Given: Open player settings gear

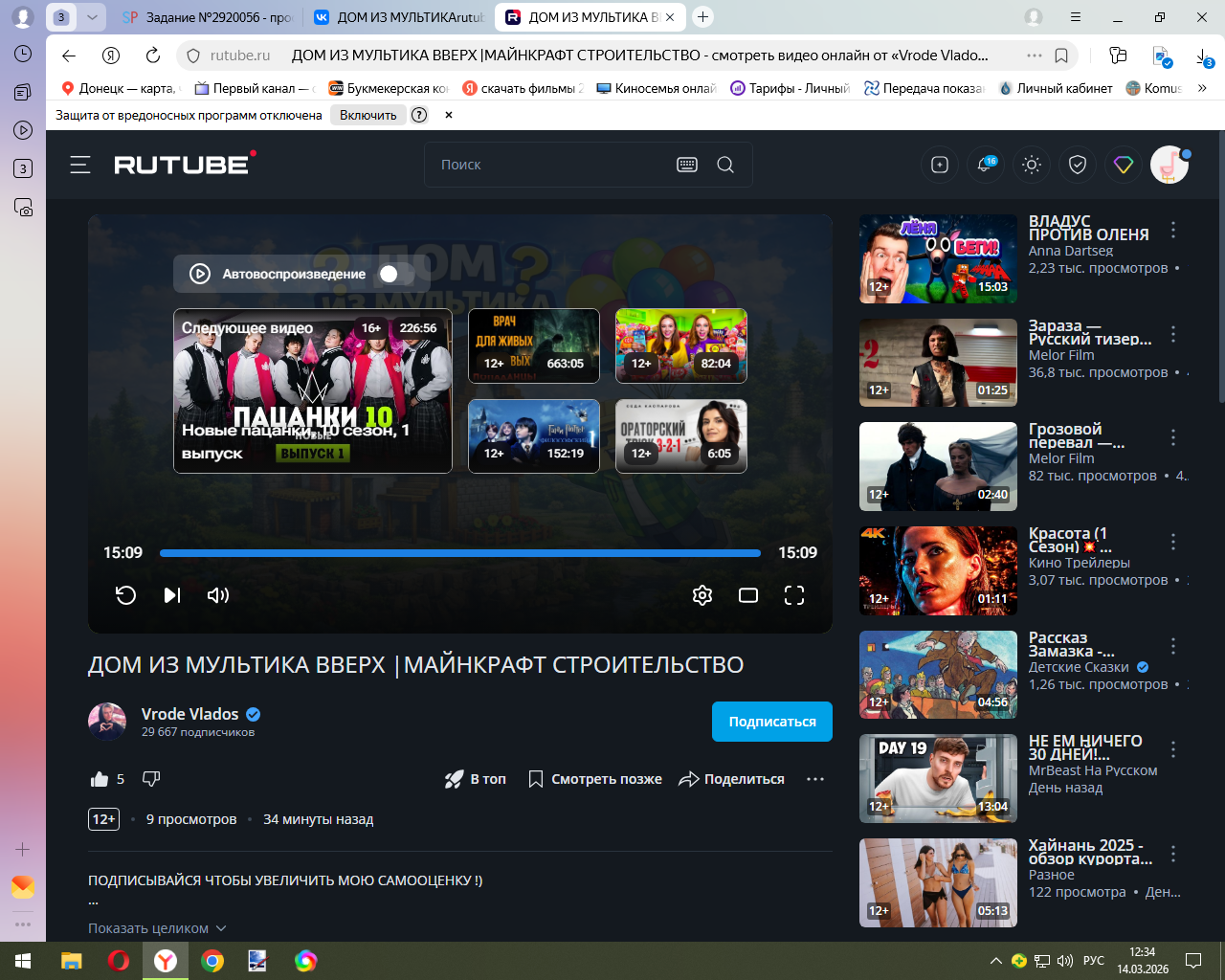Looking at the screenshot, I should tap(702, 595).
